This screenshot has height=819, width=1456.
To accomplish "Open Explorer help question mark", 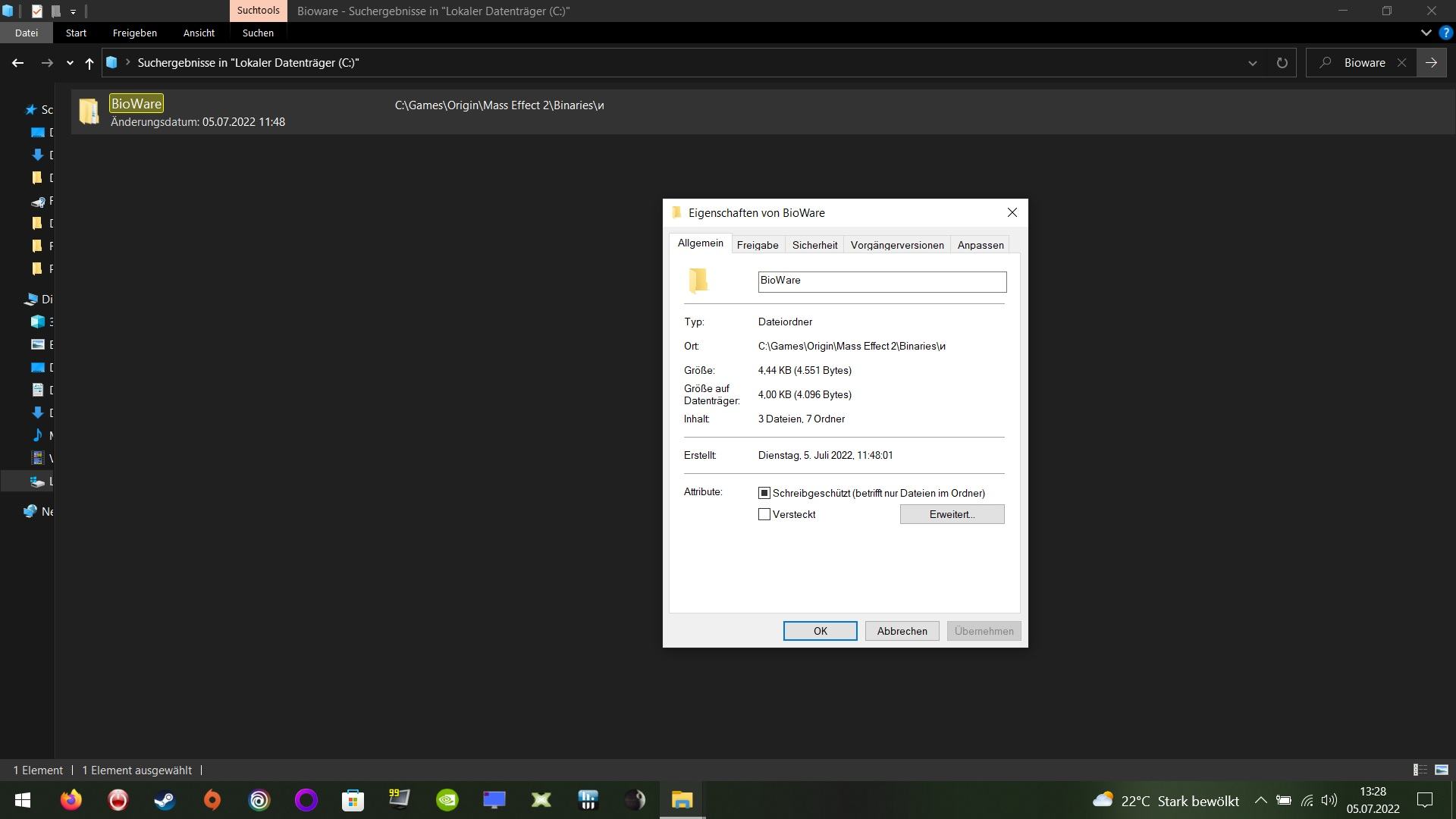I will (1445, 33).
